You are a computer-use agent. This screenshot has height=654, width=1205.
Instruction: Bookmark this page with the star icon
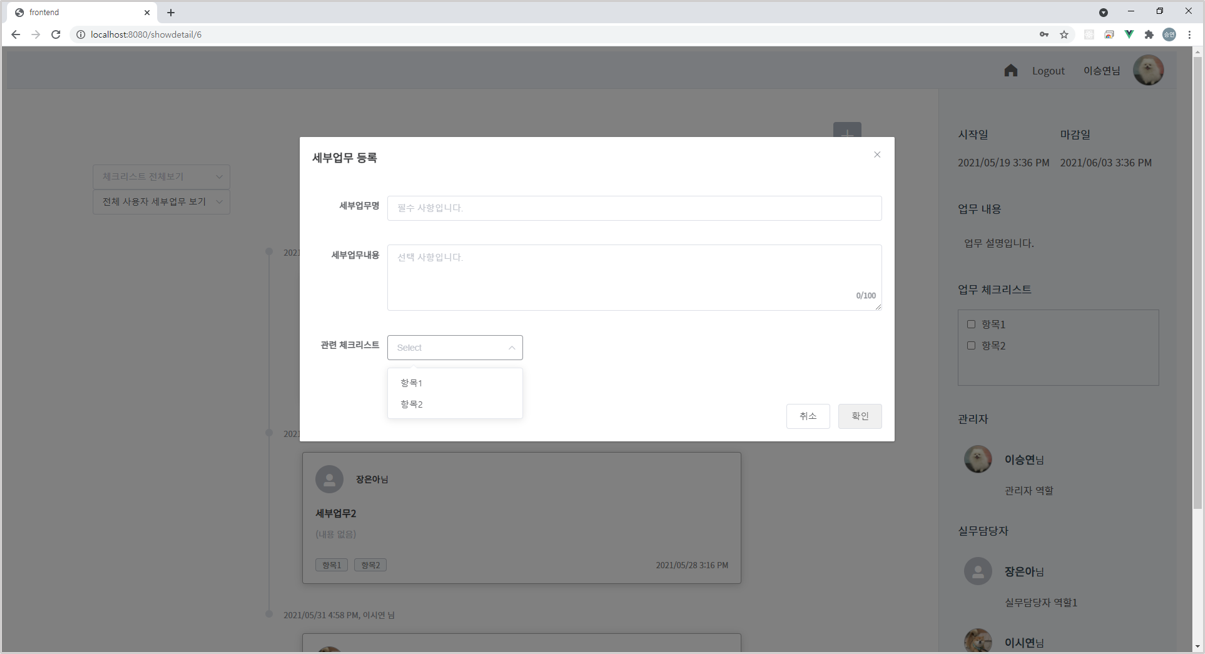pyautogui.click(x=1063, y=33)
